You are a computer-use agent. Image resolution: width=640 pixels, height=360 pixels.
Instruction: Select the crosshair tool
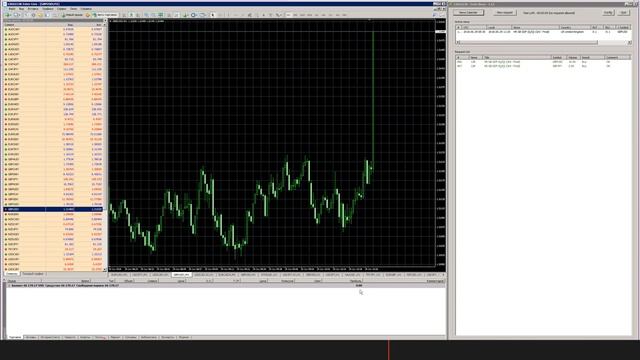tap(220, 15)
